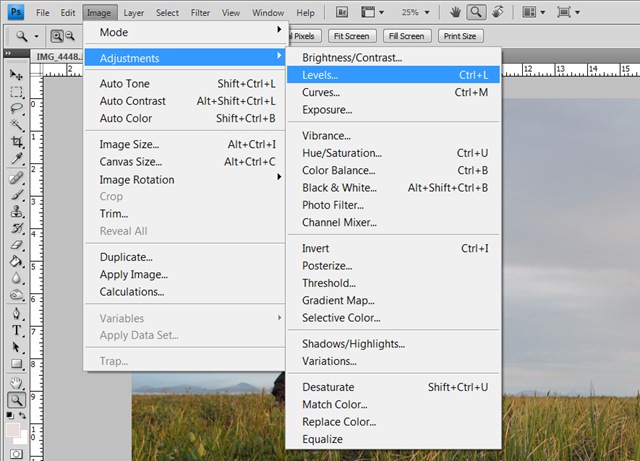
Task: Choose Brightness/Contrast adjustment
Action: tap(393, 58)
